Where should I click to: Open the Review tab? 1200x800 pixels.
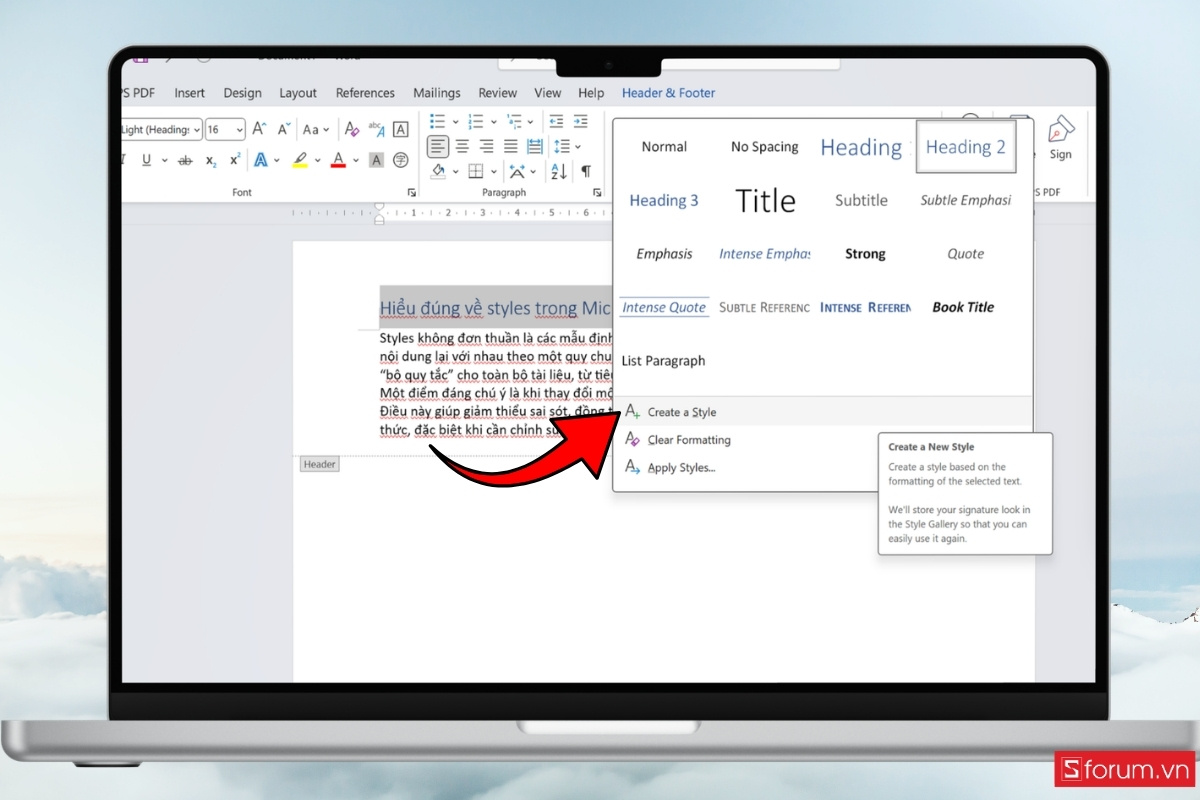497,93
